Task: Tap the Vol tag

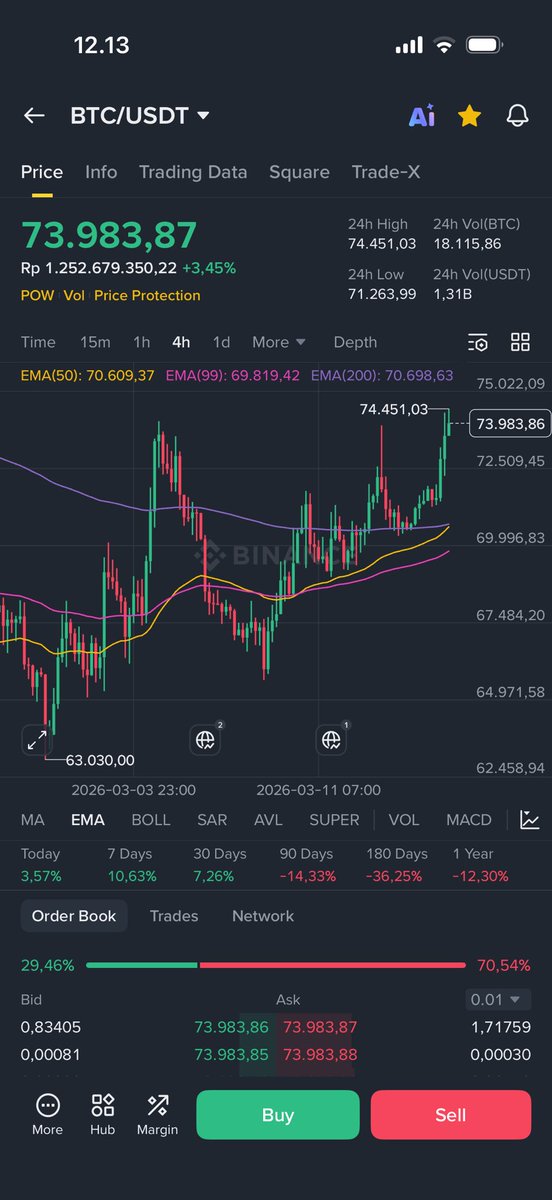Action: pyautogui.click(x=74, y=296)
